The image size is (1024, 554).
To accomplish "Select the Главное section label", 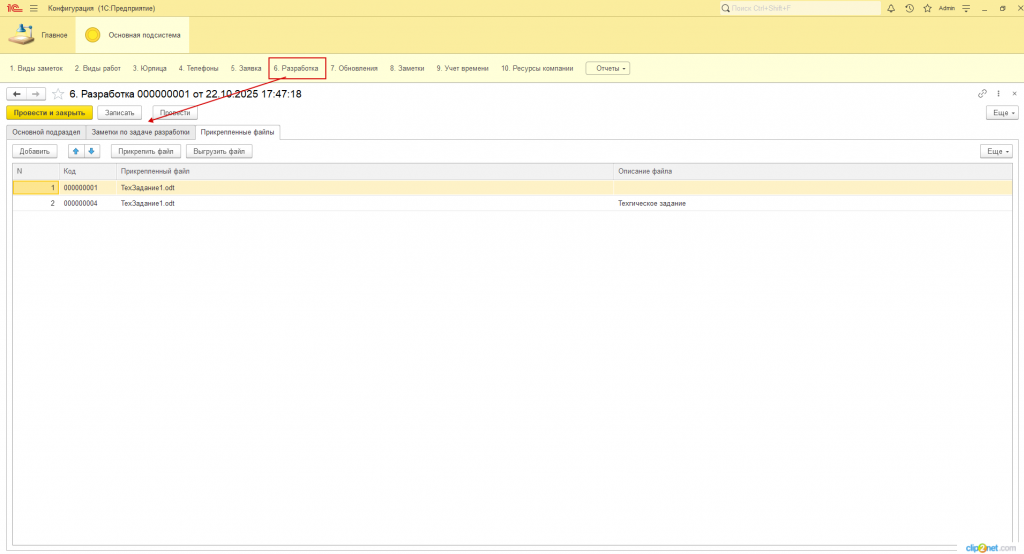I will [54, 35].
